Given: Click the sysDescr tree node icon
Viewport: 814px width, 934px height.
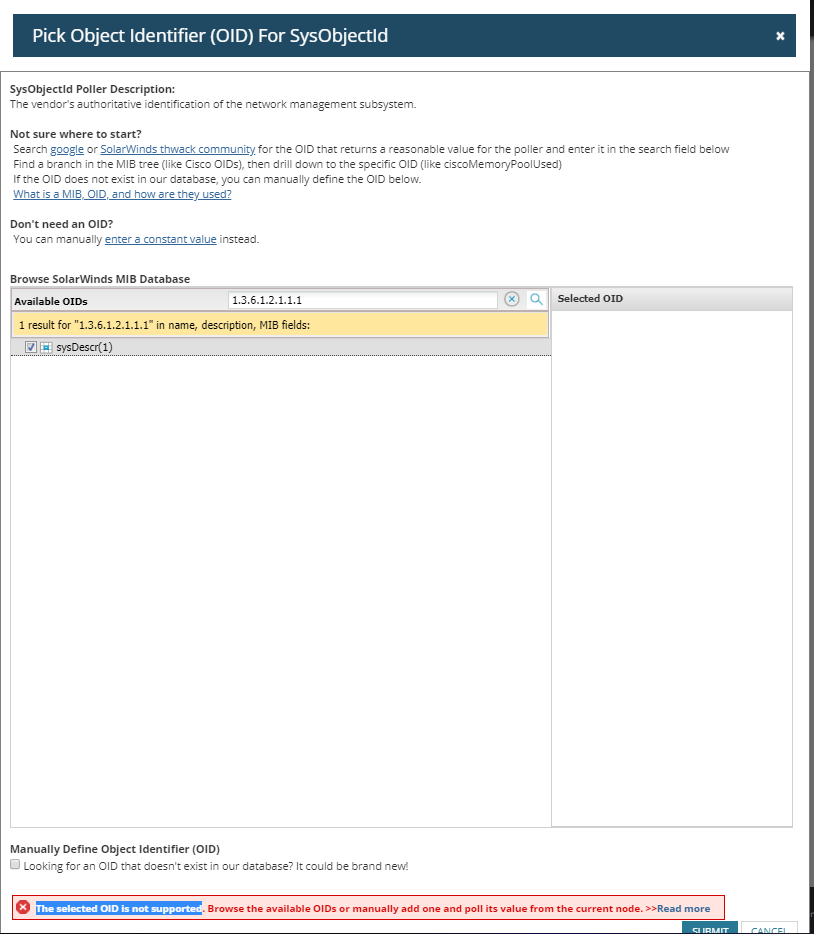Looking at the screenshot, I should (46, 347).
